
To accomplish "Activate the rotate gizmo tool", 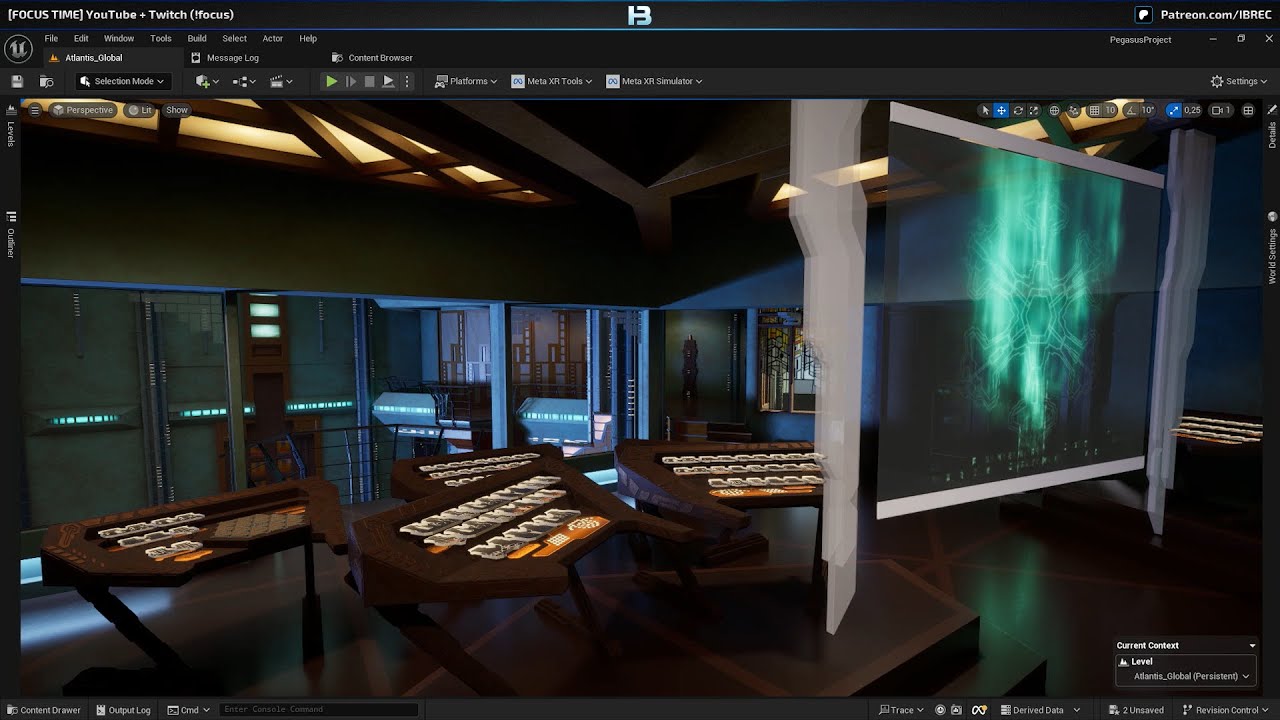I will 1018,110.
